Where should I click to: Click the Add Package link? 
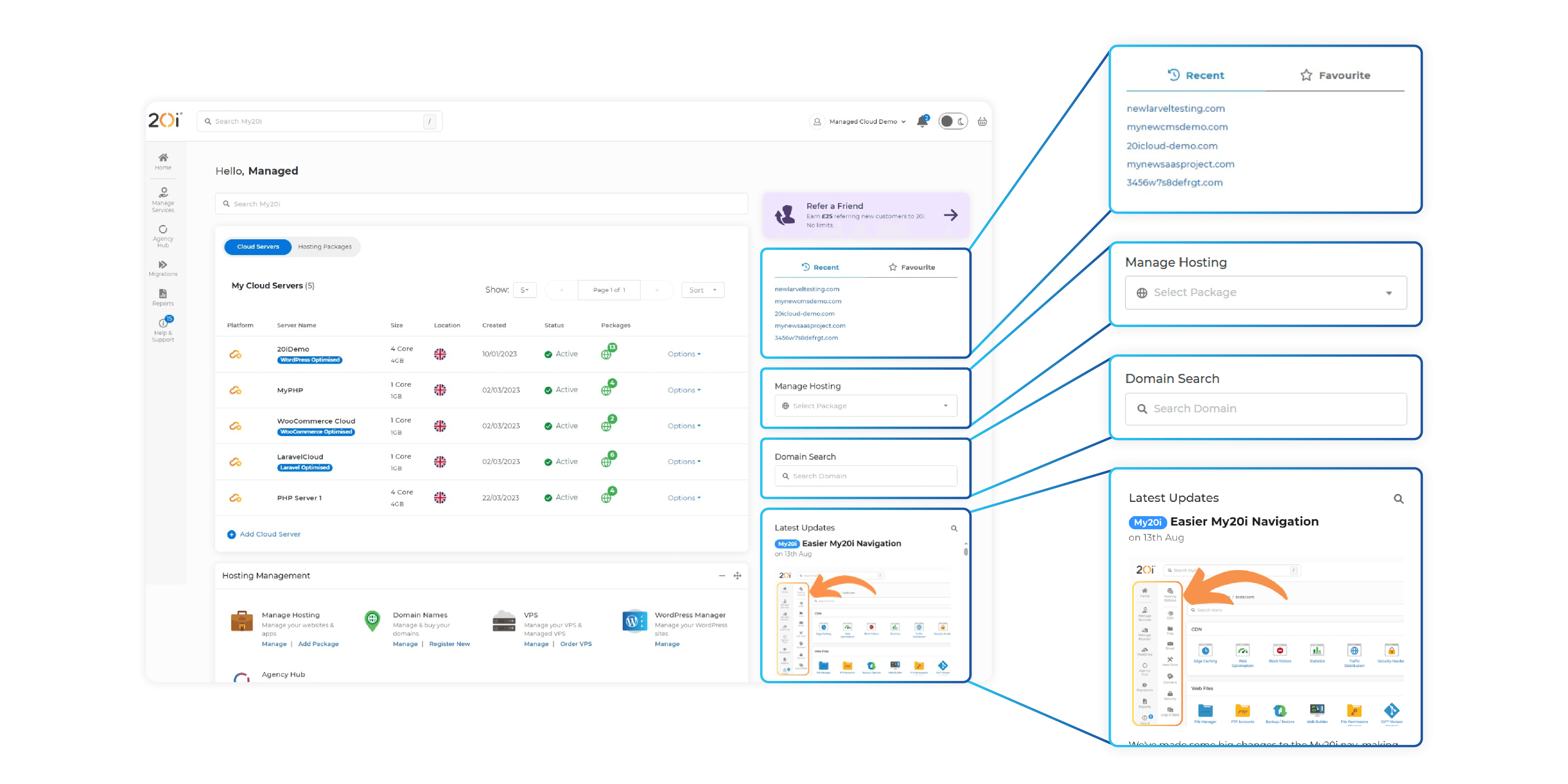coord(318,644)
